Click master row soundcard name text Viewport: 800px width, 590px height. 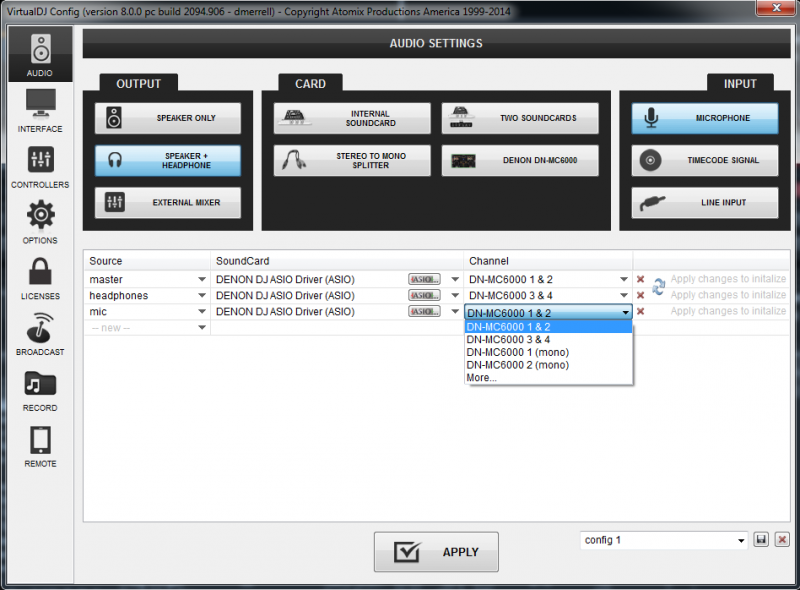click(285, 280)
